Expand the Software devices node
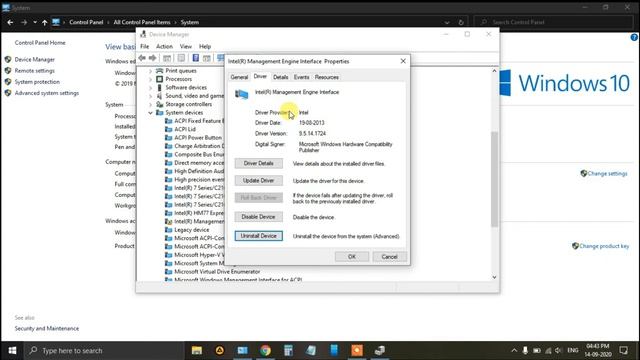 [150, 88]
